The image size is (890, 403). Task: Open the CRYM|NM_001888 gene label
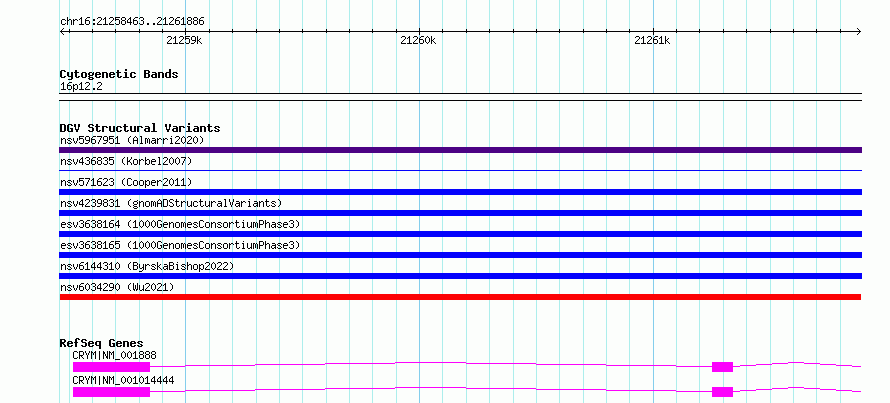(115, 356)
